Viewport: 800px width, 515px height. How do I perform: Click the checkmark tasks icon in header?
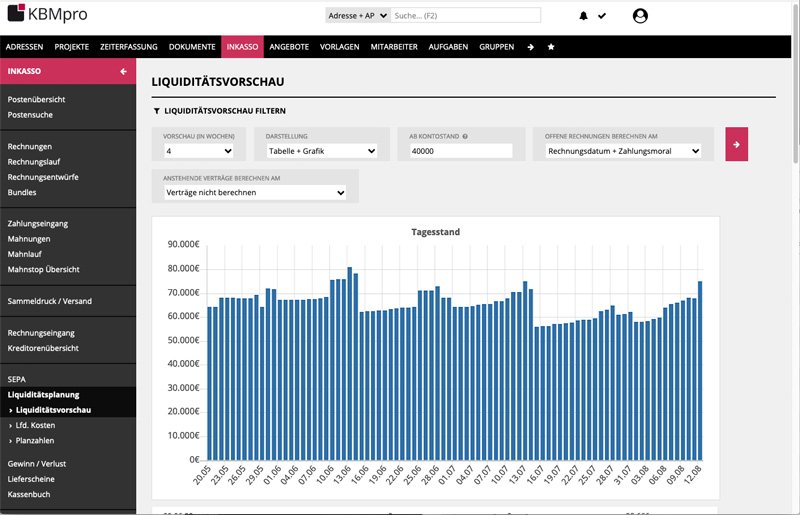coord(602,16)
